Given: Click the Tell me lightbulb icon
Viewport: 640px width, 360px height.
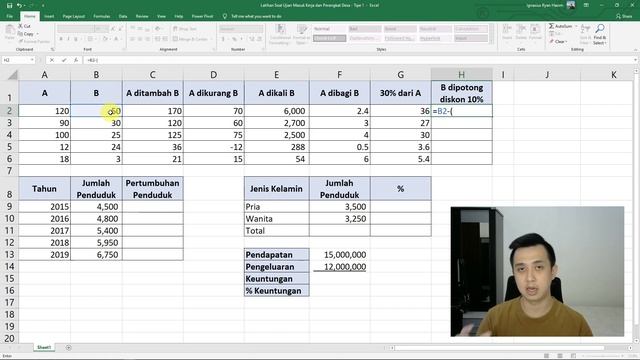Looking at the screenshot, I should [225, 16].
